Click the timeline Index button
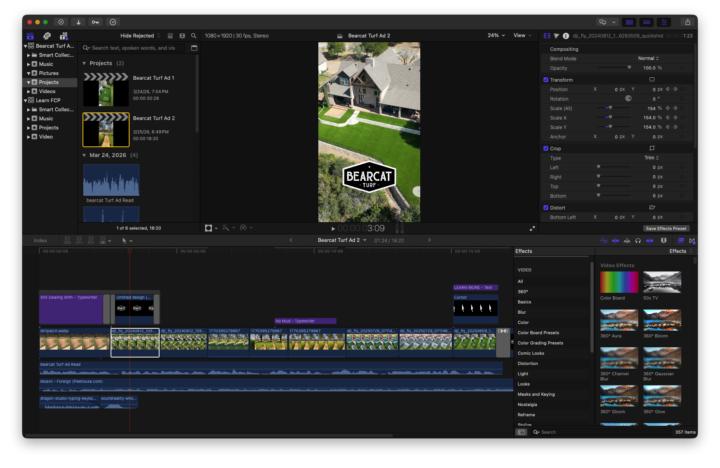 click(x=40, y=240)
